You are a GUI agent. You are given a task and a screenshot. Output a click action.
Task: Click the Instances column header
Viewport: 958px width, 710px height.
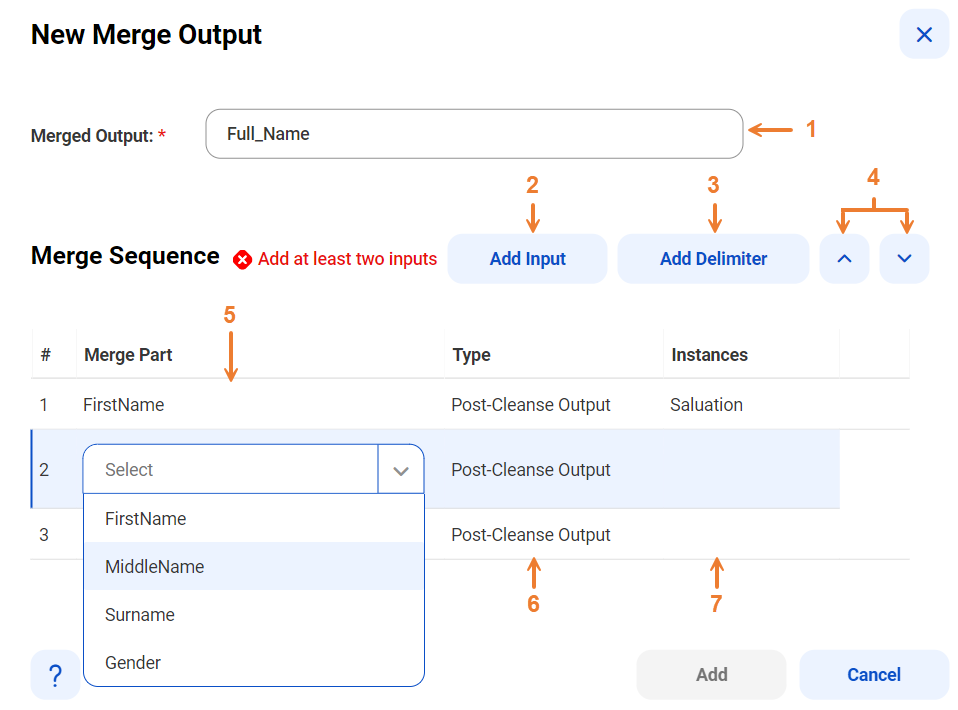pos(709,355)
